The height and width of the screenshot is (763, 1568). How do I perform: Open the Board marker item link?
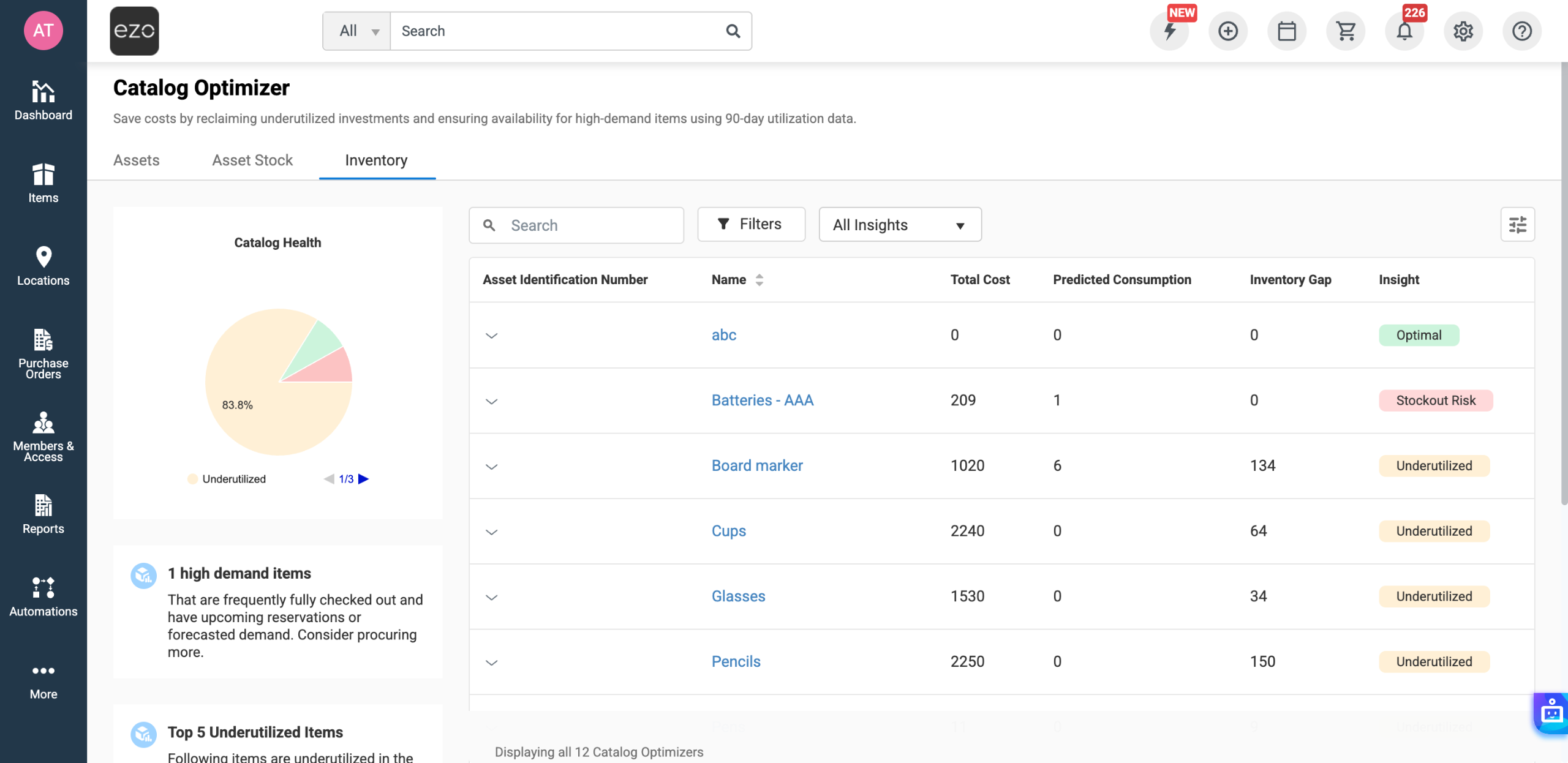756,465
